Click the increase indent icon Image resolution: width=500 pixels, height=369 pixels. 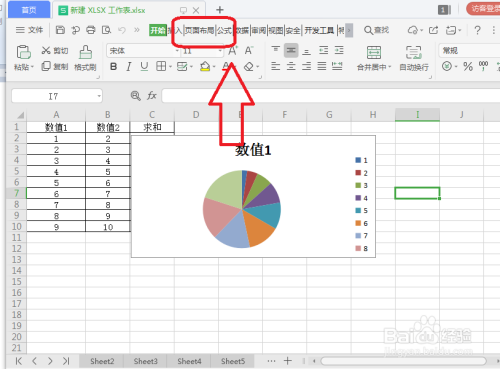point(339,50)
